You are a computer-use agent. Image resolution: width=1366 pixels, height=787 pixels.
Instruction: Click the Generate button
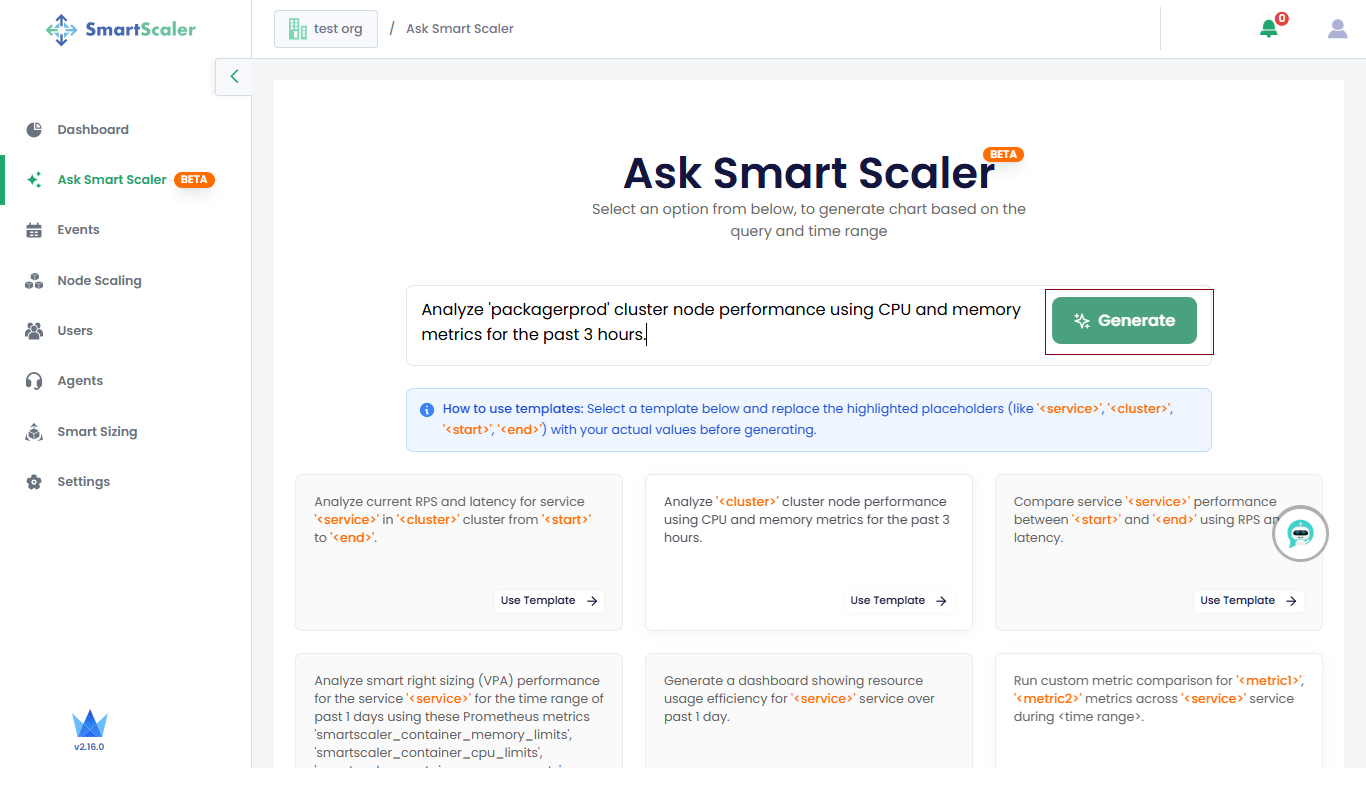point(1124,320)
